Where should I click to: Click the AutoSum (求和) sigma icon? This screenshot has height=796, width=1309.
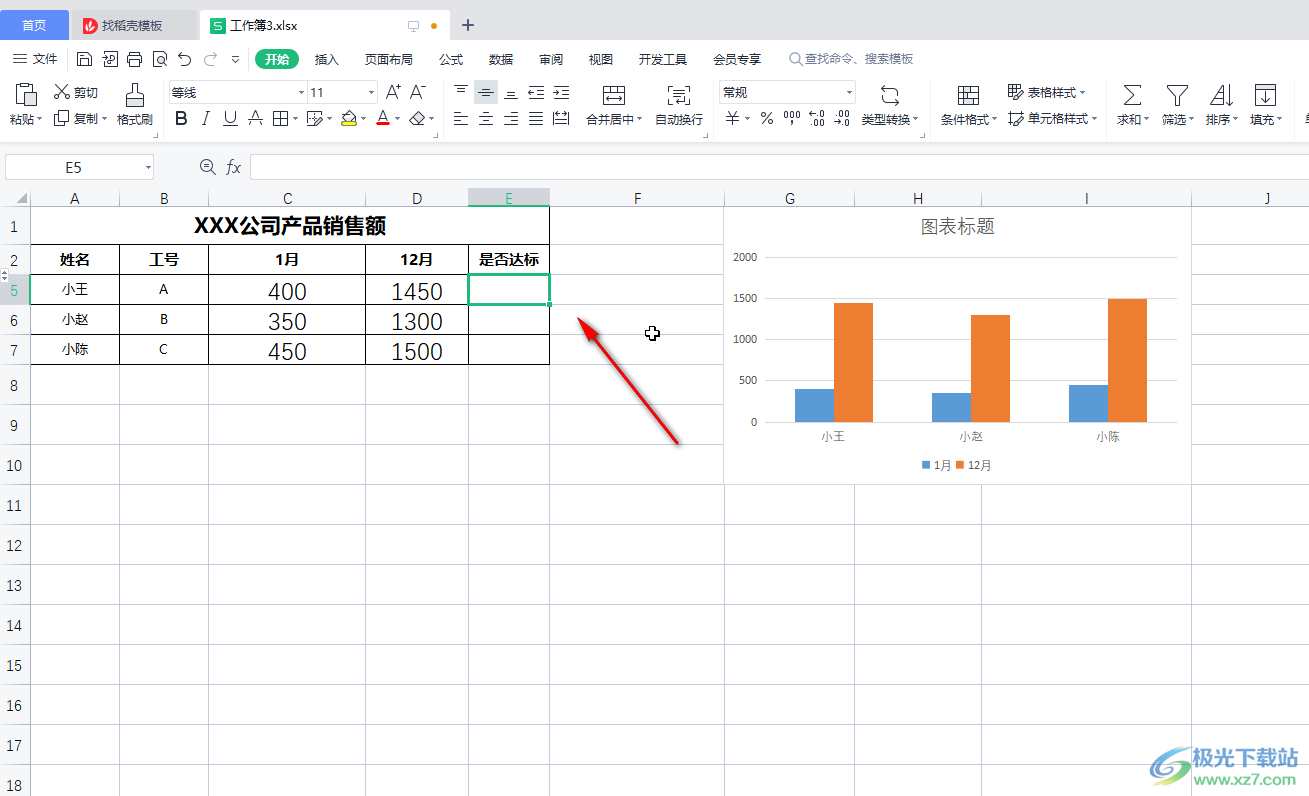point(1132,95)
